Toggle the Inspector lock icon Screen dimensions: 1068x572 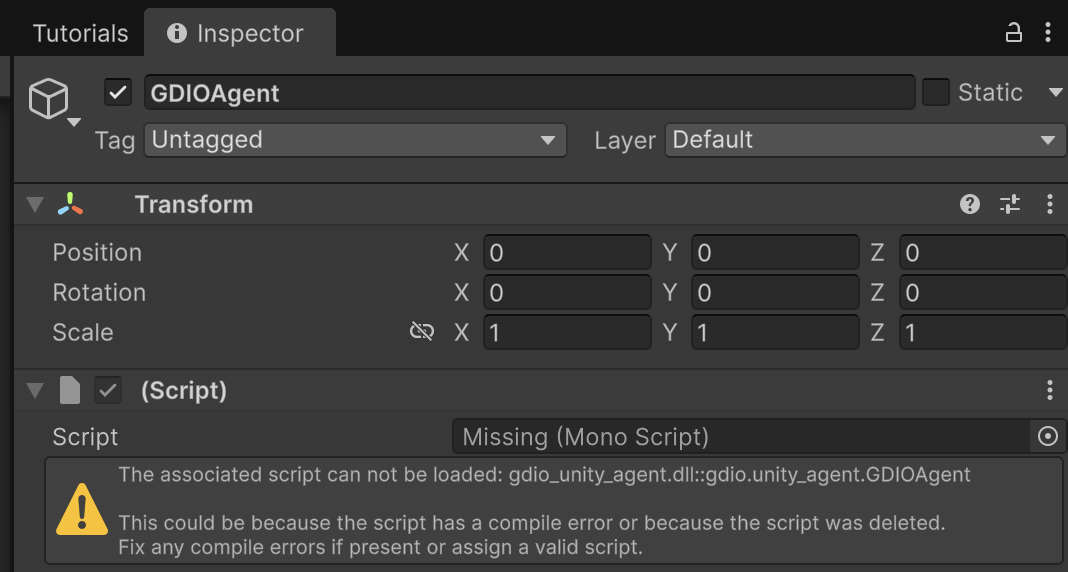pyautogui.click(x=1014, y=33)
